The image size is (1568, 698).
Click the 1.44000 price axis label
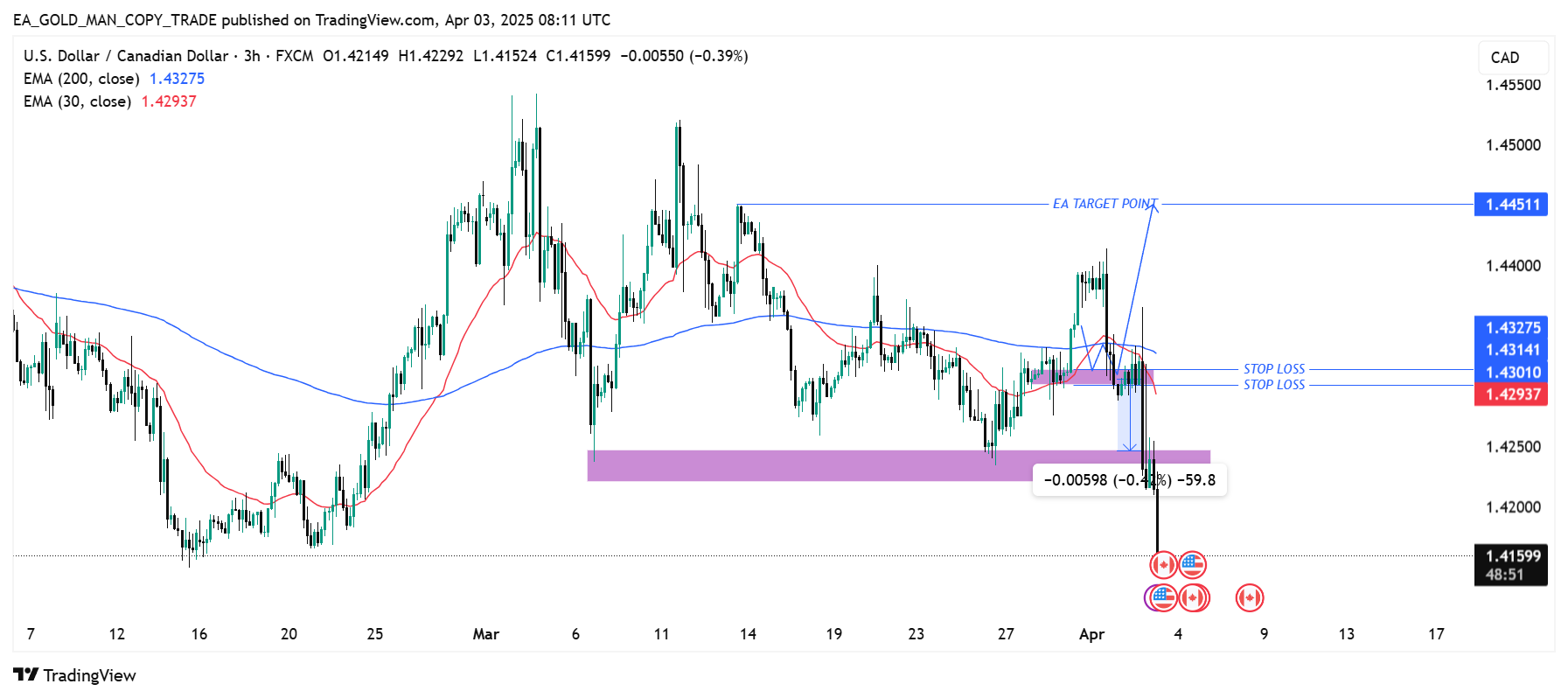tap(1513, 266)
